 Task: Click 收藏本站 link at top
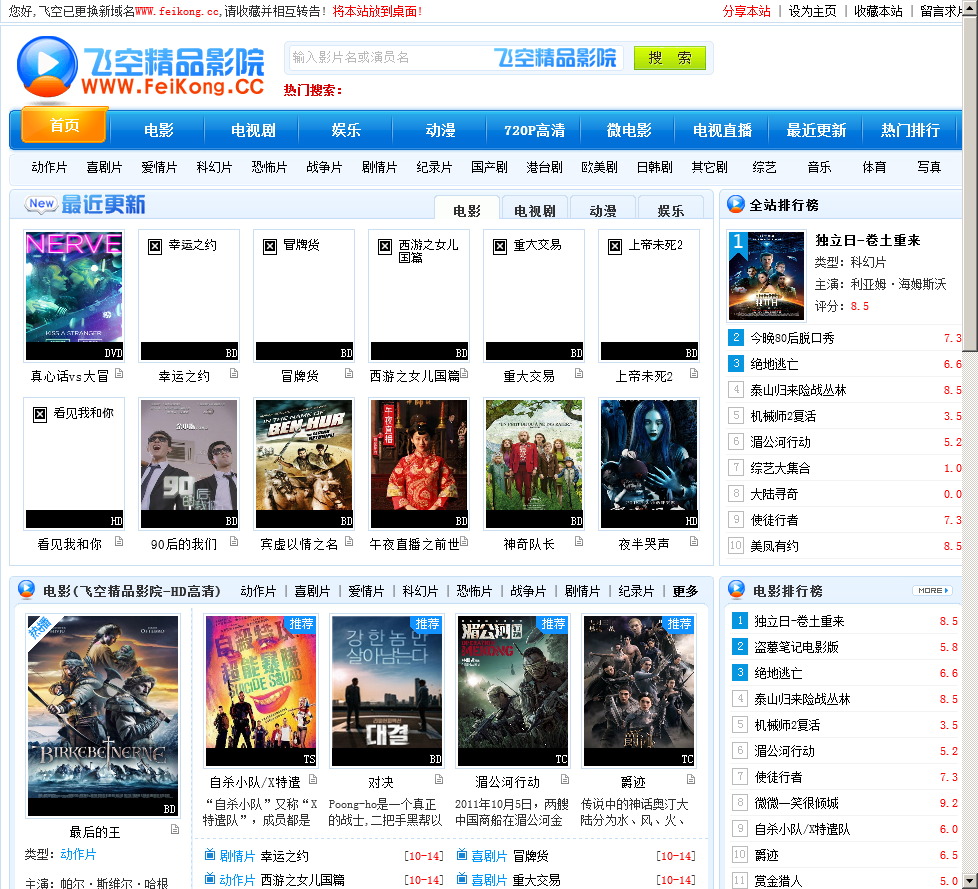pyautogui.click(x=878, y=11)
